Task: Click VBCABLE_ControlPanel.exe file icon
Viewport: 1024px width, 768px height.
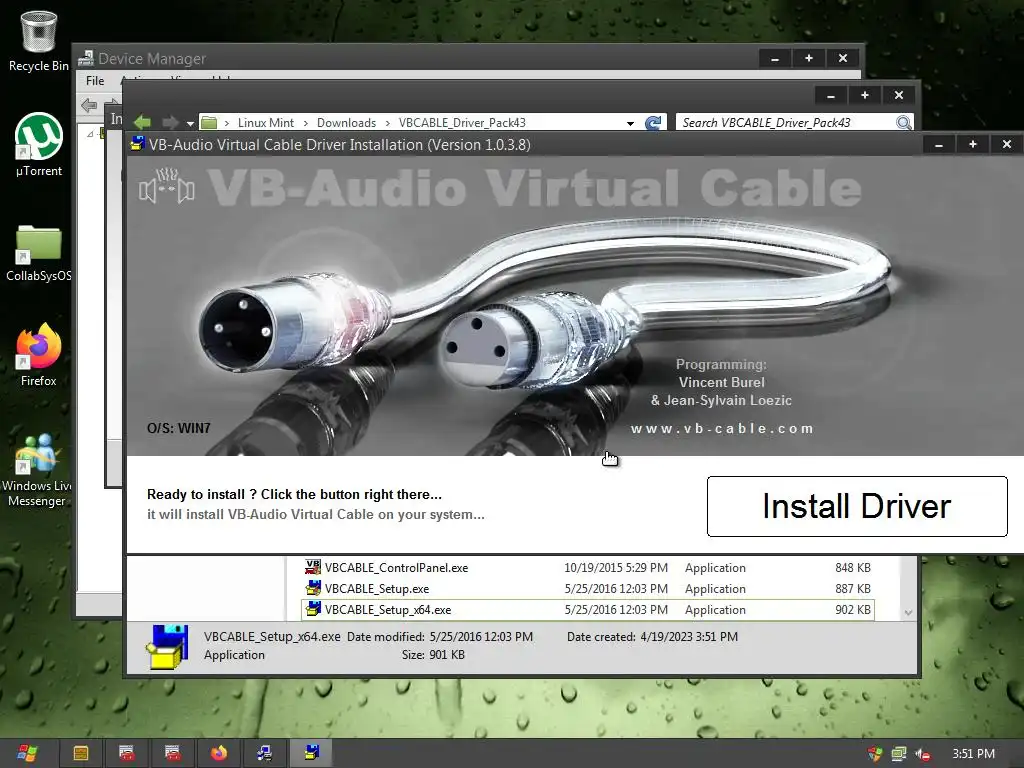Action: click(x=313, y=566)
